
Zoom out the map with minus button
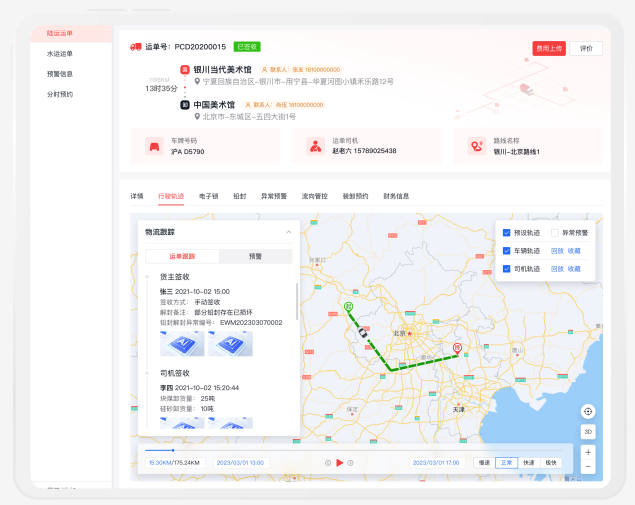[588, 467]
